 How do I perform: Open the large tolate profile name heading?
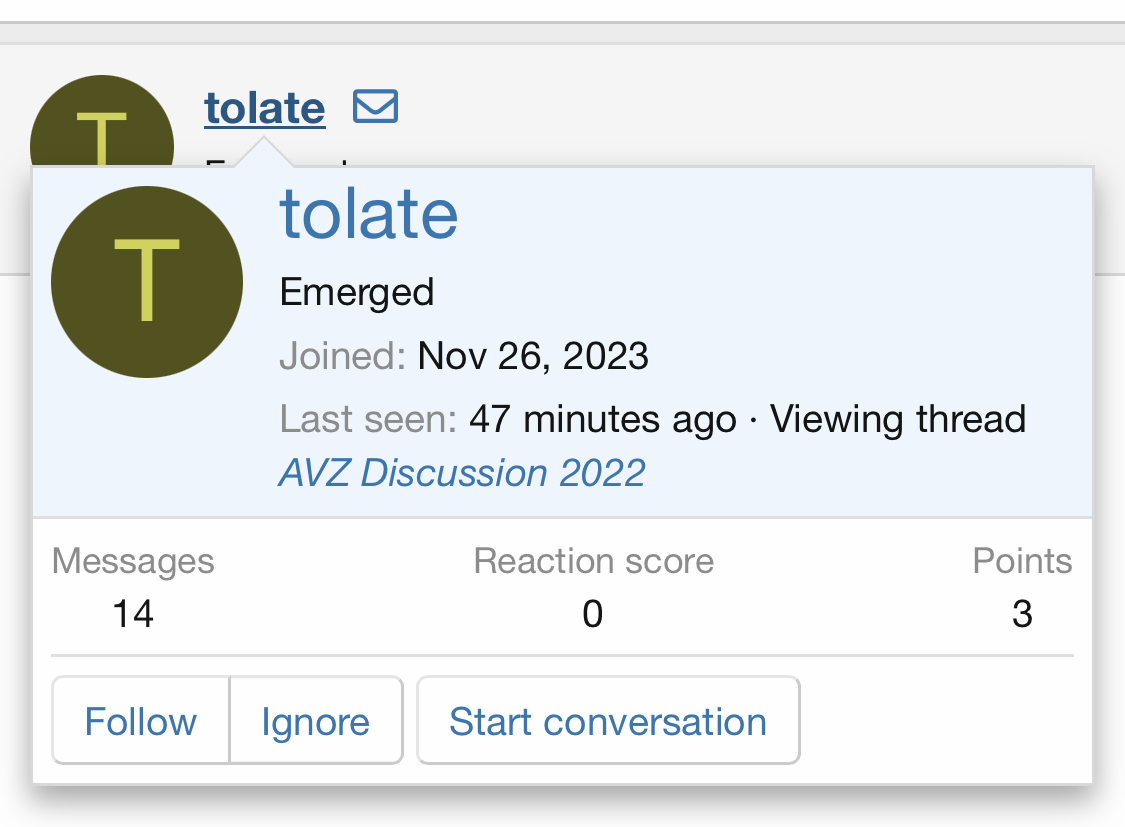[x=368, y=213]
